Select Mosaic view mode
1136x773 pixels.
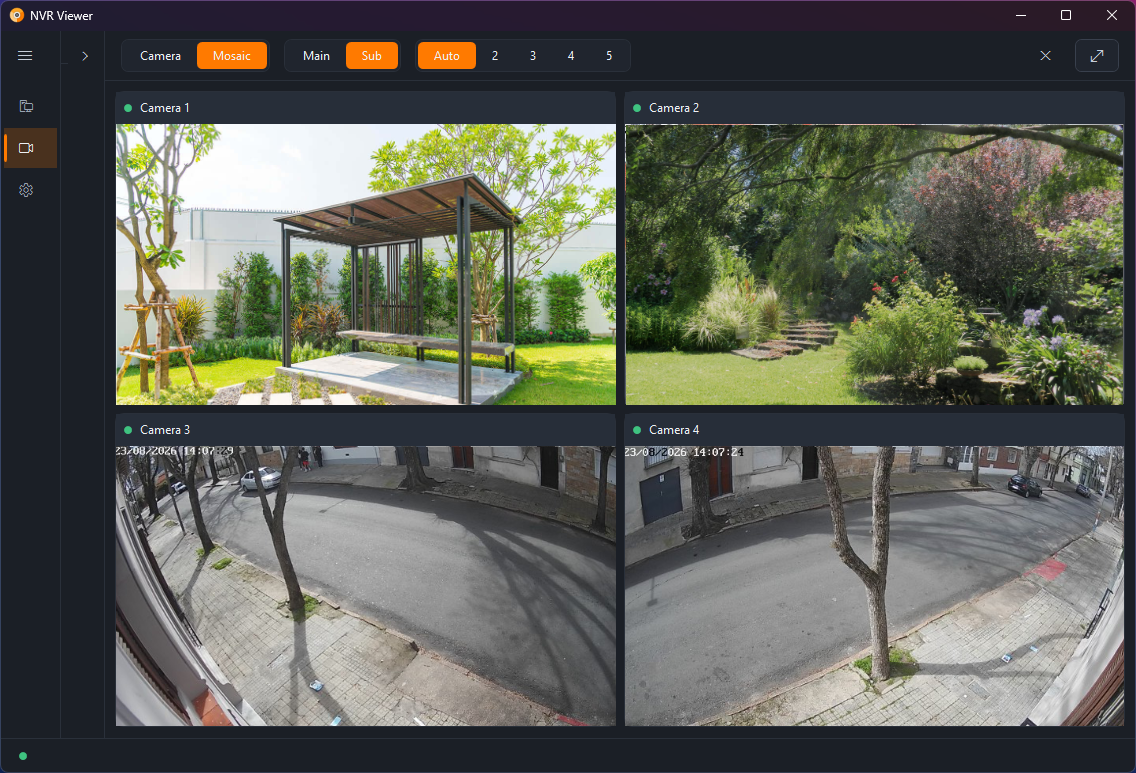click(232, 56)
